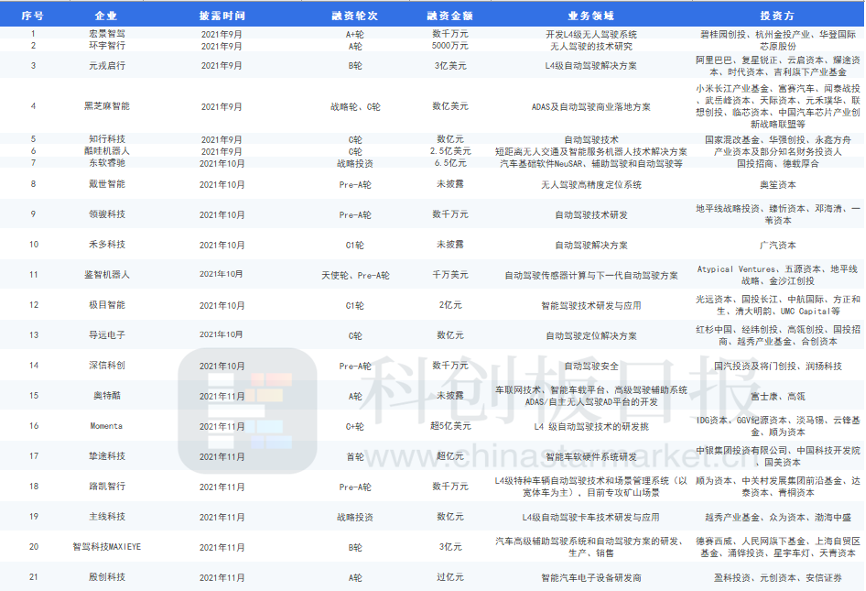Select company cell 挚途科技
The width and height of the screenshot is (866, 591).
point(107,456)
